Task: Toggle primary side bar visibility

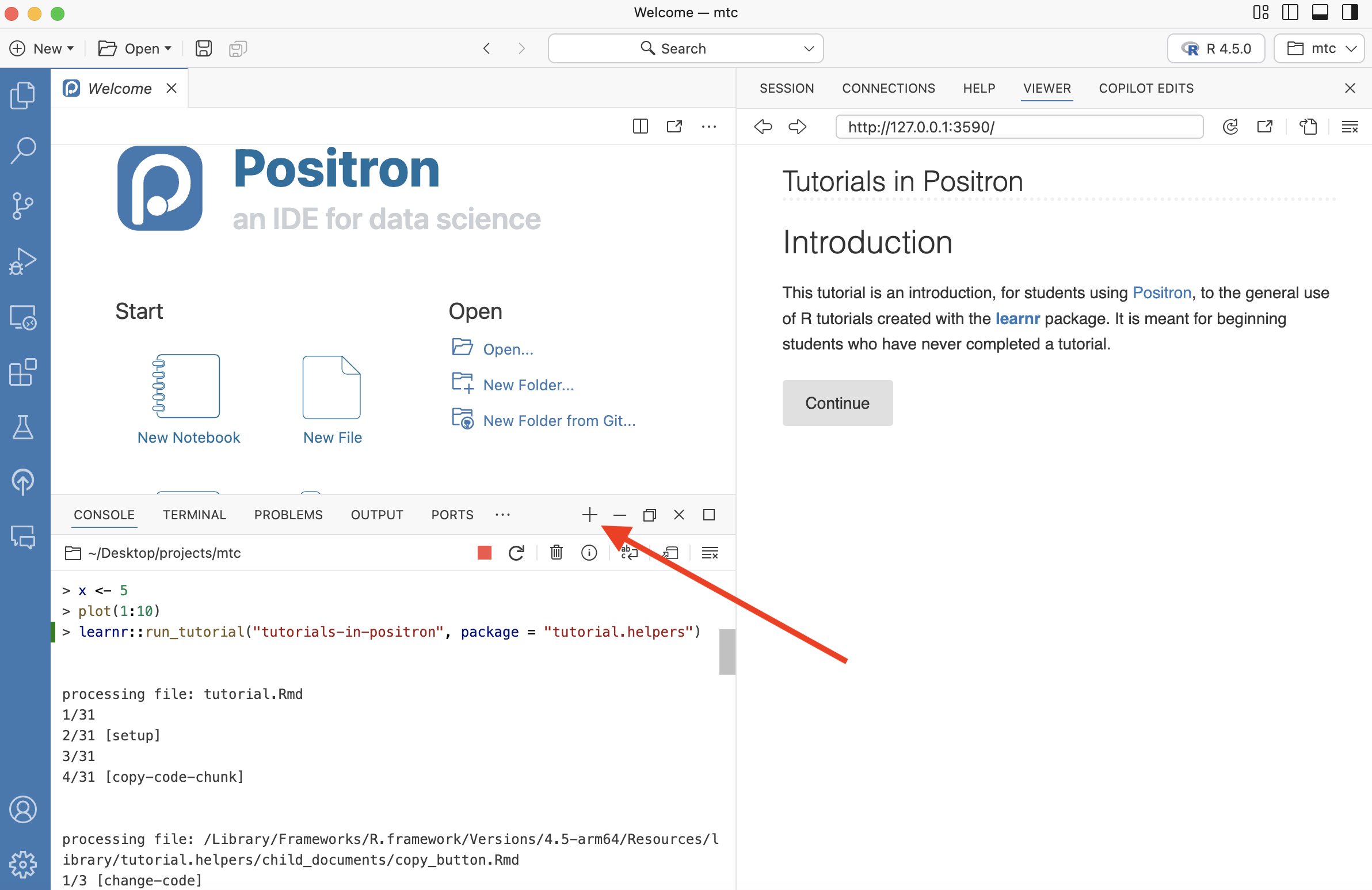Action: click(1290, 13)
